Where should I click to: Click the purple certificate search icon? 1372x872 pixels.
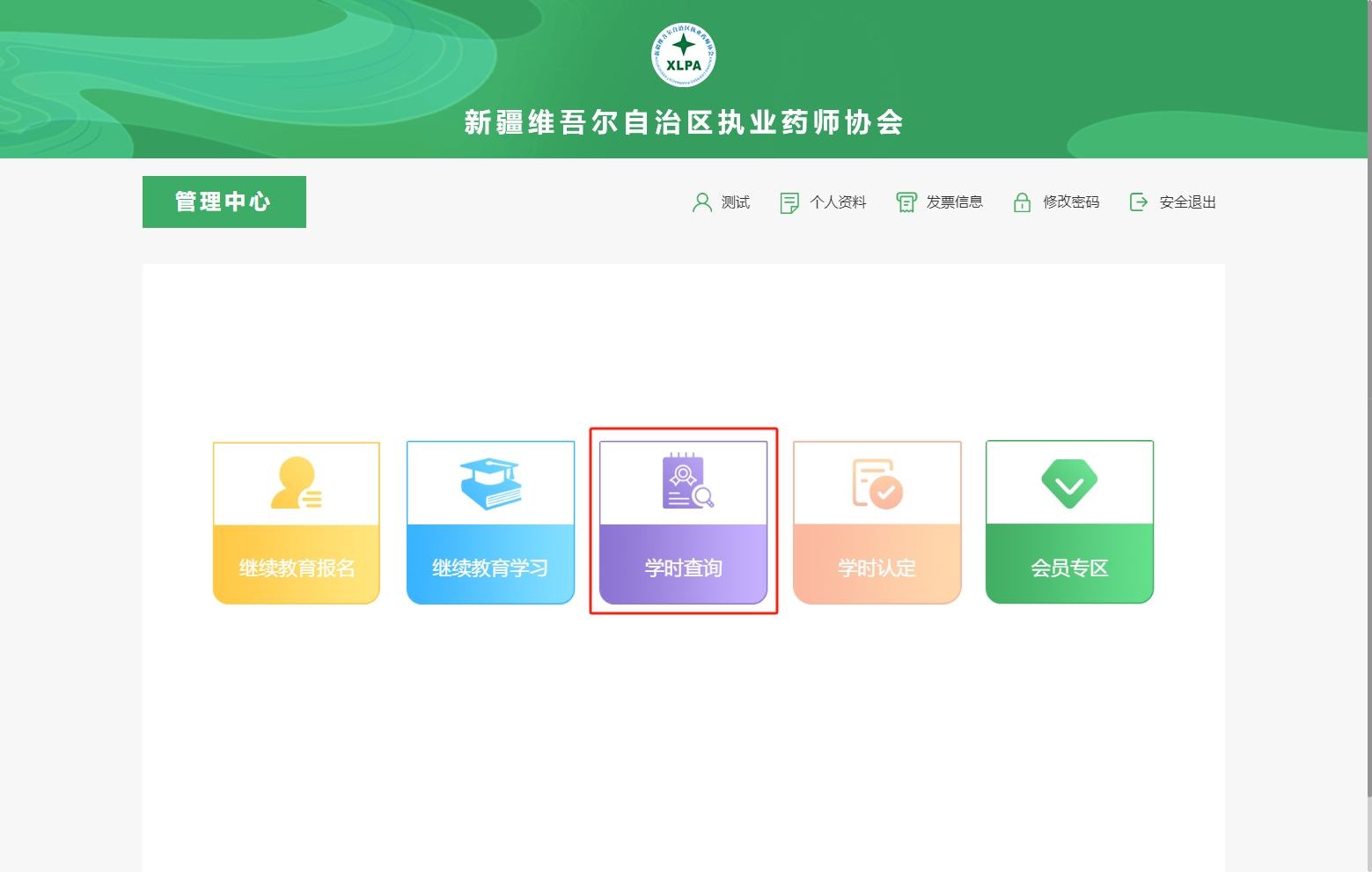[x=686, y=481]
